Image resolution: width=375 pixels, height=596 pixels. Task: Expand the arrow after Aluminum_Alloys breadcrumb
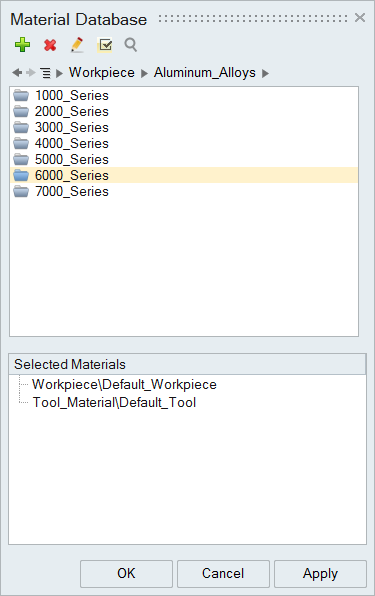(265, 73)
